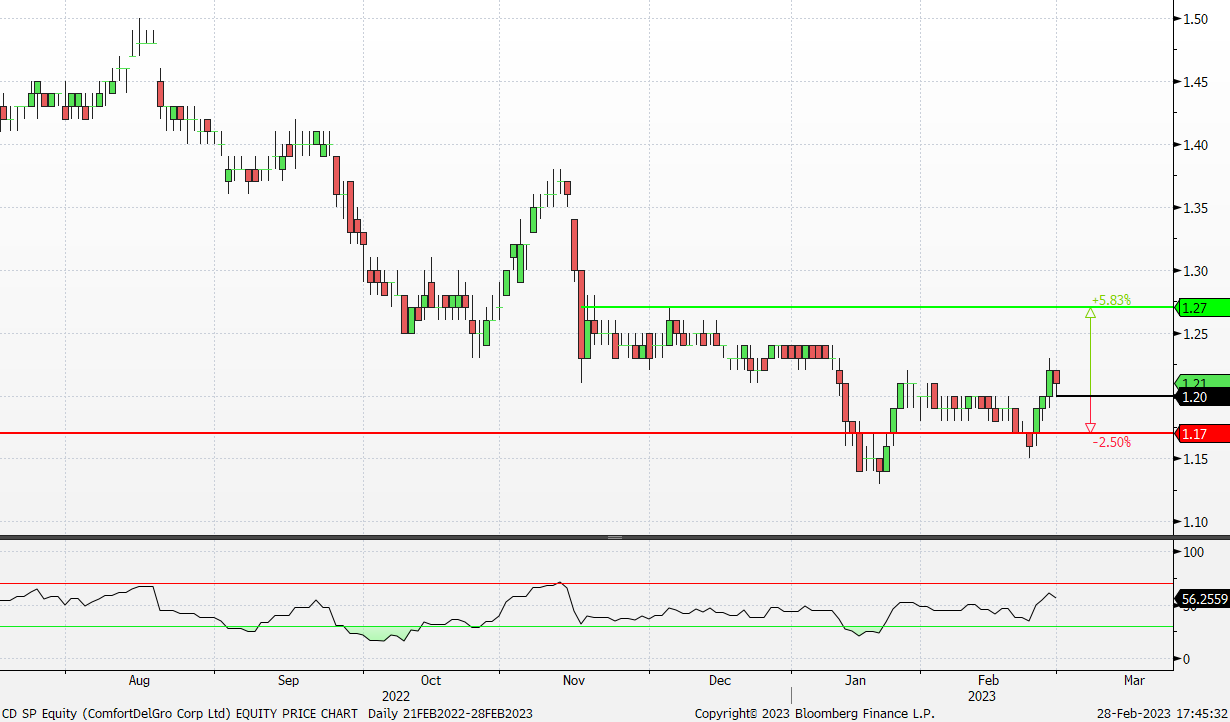Image resolution: width=1230 pixels, height=722 pixels.
Task: Click the Sep month label
Action: pos(288,680)
